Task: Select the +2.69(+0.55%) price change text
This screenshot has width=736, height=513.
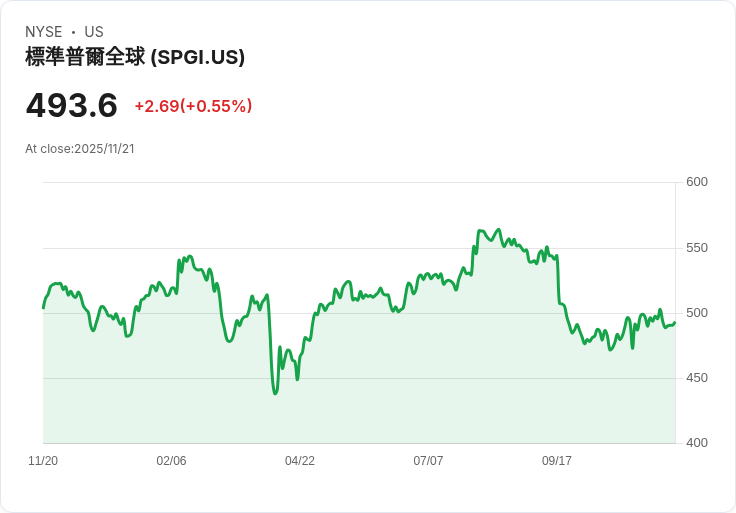Action: (193, 106)
